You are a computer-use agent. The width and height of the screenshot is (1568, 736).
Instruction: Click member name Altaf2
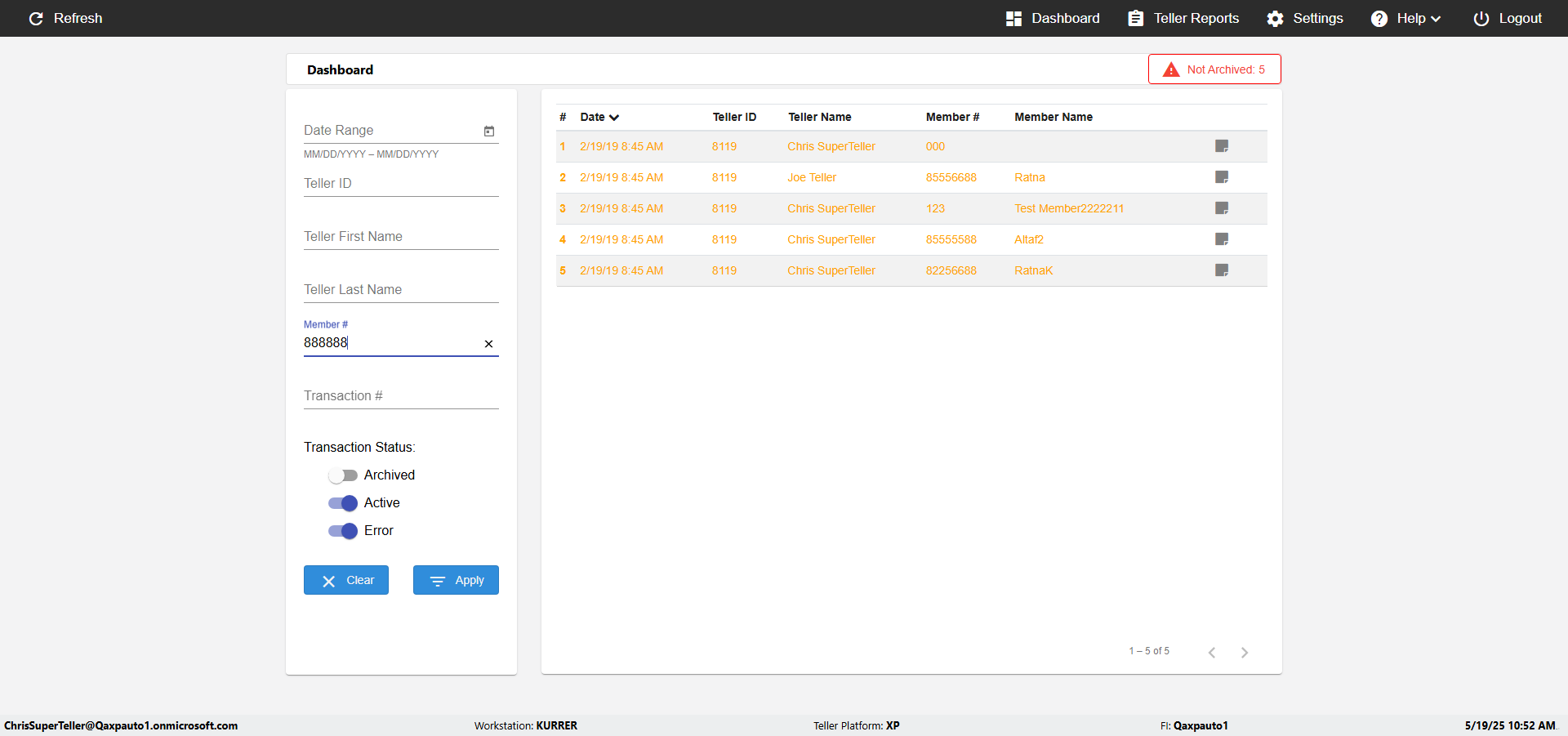pyautogui.click(x=1029, y=239)
